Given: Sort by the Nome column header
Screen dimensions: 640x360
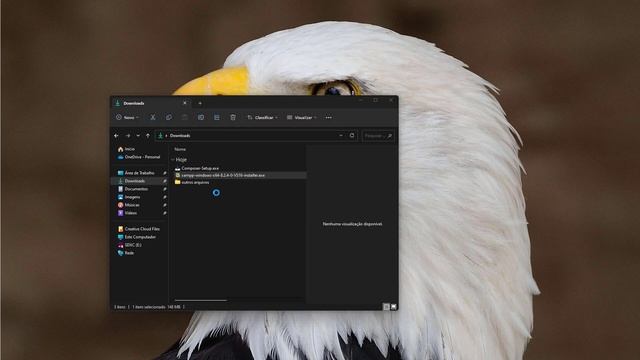Looking at the screenshot, I should point(180,149).
